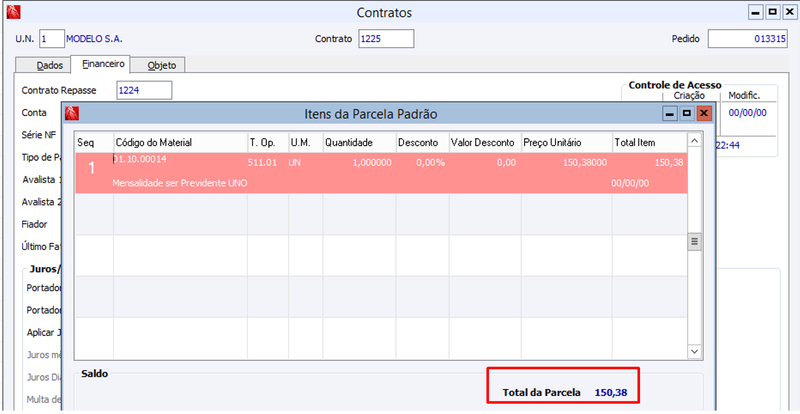The width and height of the screenshot is (800, 414).
Task: Close the Itens da Parcela Padrão window
Action: 705,113
